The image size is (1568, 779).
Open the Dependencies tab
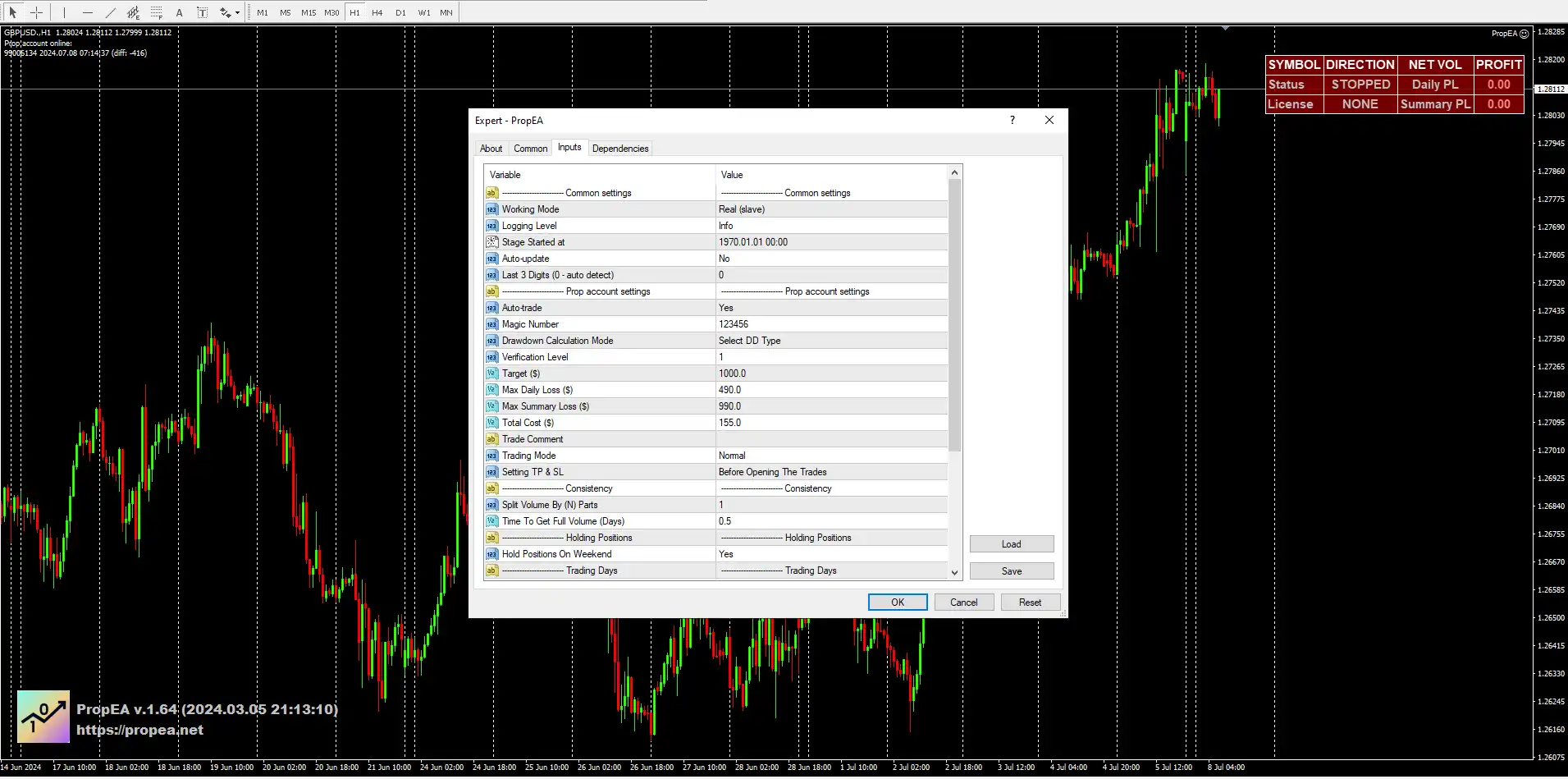pos(620,149)
